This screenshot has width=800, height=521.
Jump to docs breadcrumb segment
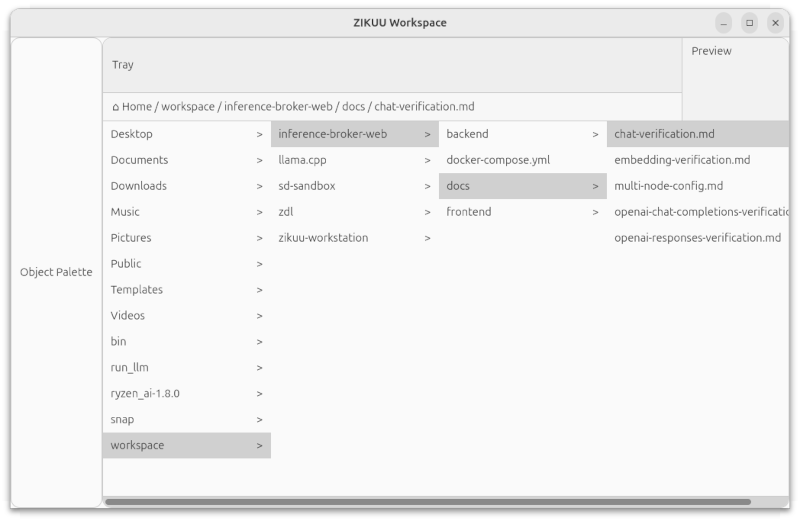tap(353, 107)
